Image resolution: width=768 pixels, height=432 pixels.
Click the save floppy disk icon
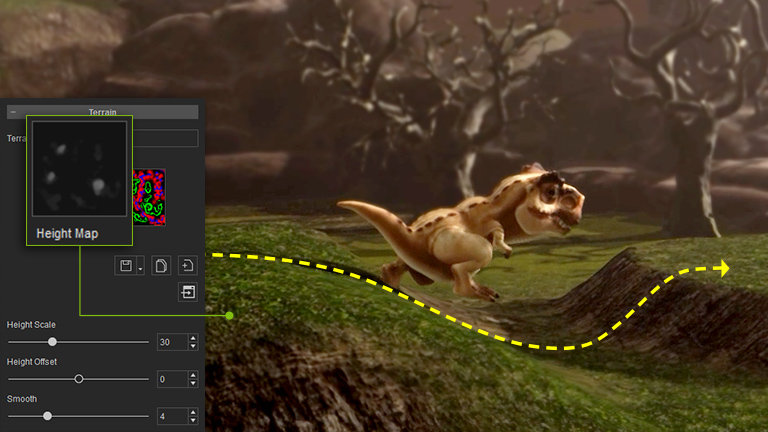126,266
